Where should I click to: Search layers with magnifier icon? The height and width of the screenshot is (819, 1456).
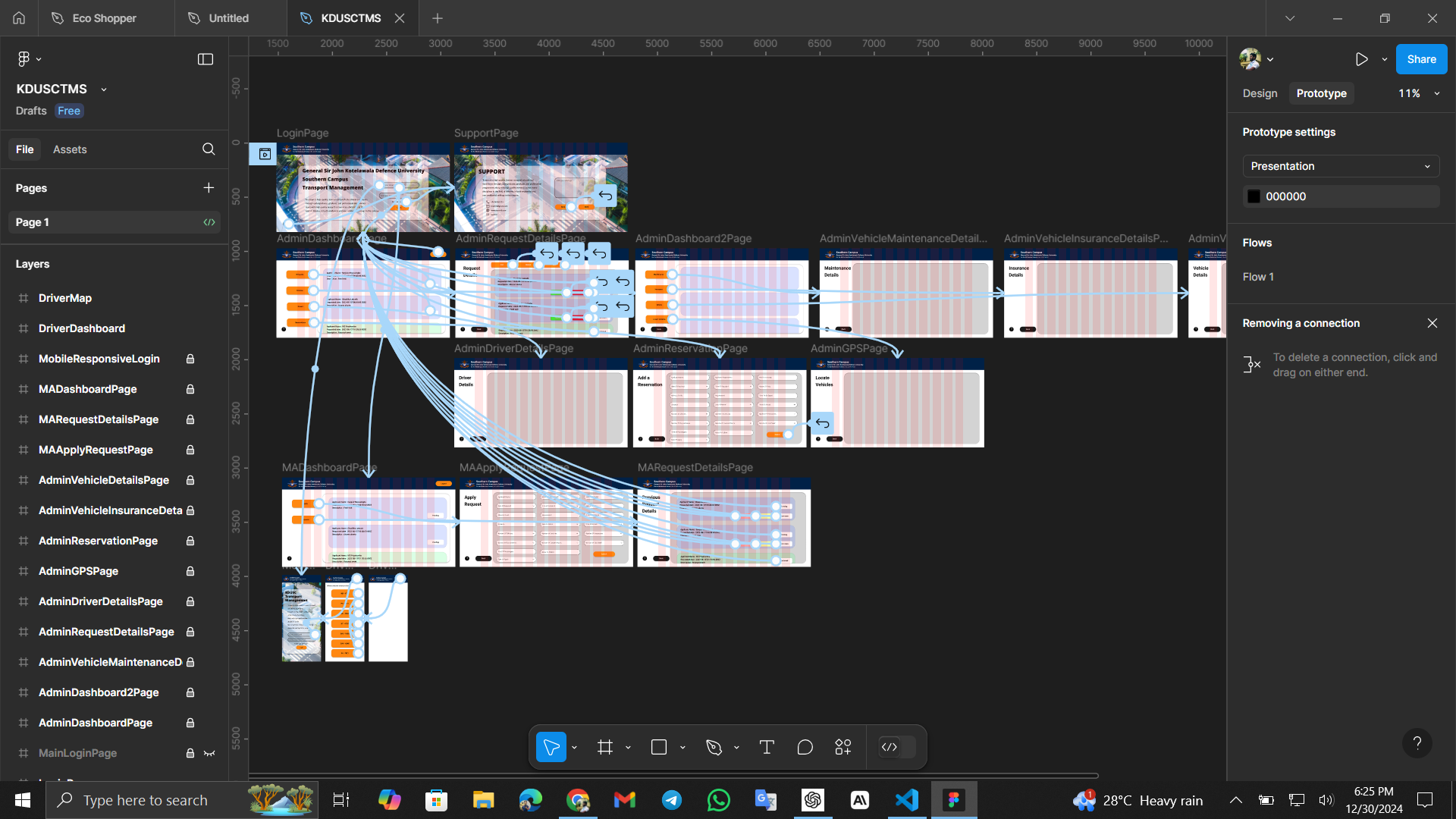coord(209,149)
